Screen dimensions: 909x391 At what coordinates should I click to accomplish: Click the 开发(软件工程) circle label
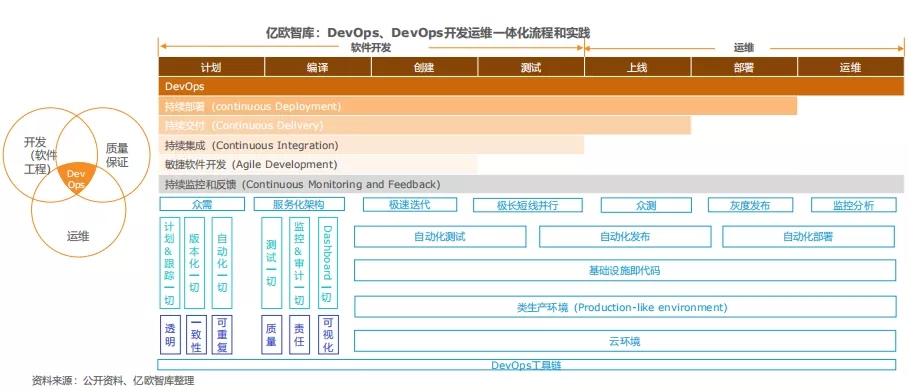click(39, 155)
